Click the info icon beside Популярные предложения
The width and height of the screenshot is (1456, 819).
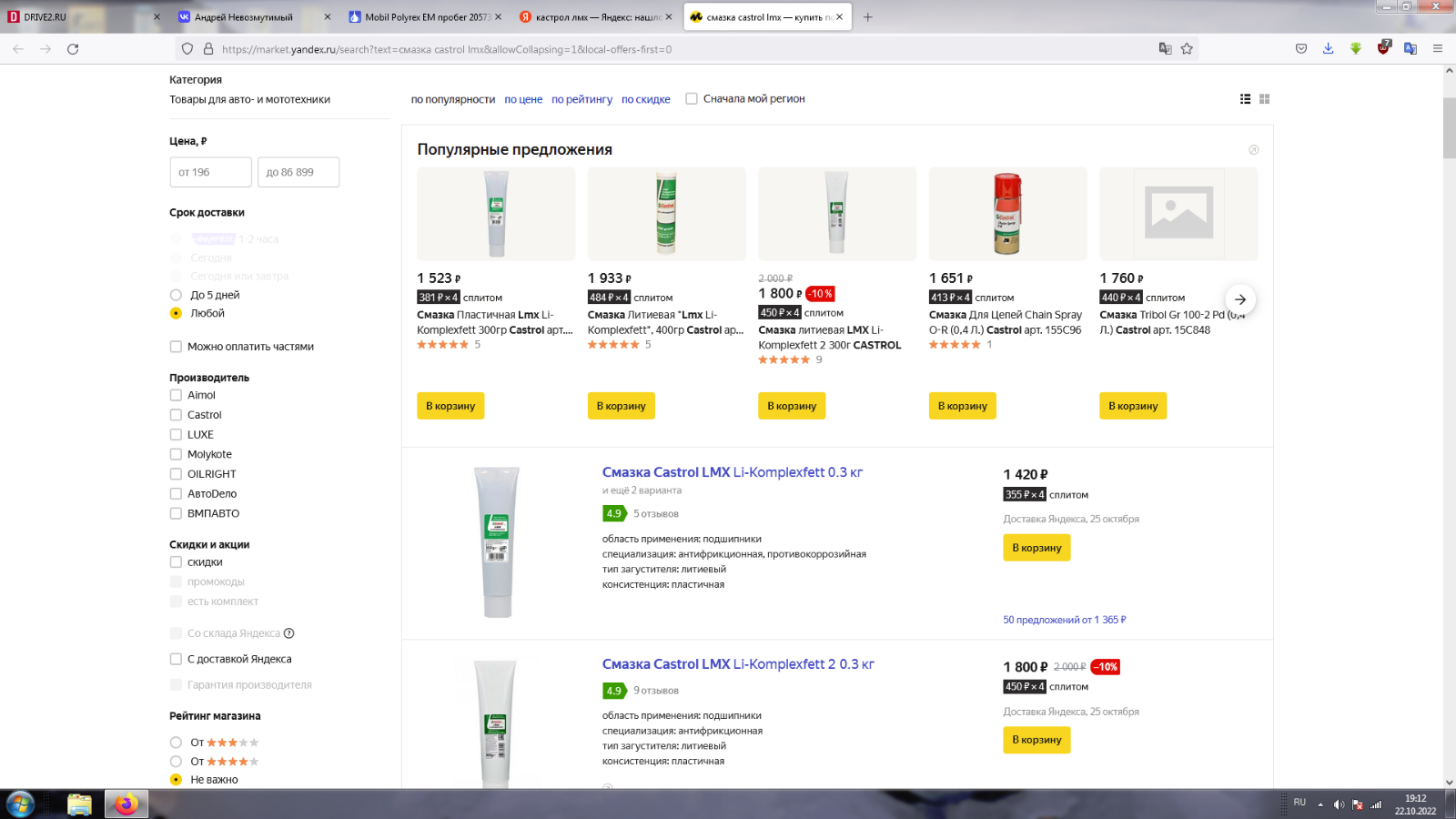1254,149
